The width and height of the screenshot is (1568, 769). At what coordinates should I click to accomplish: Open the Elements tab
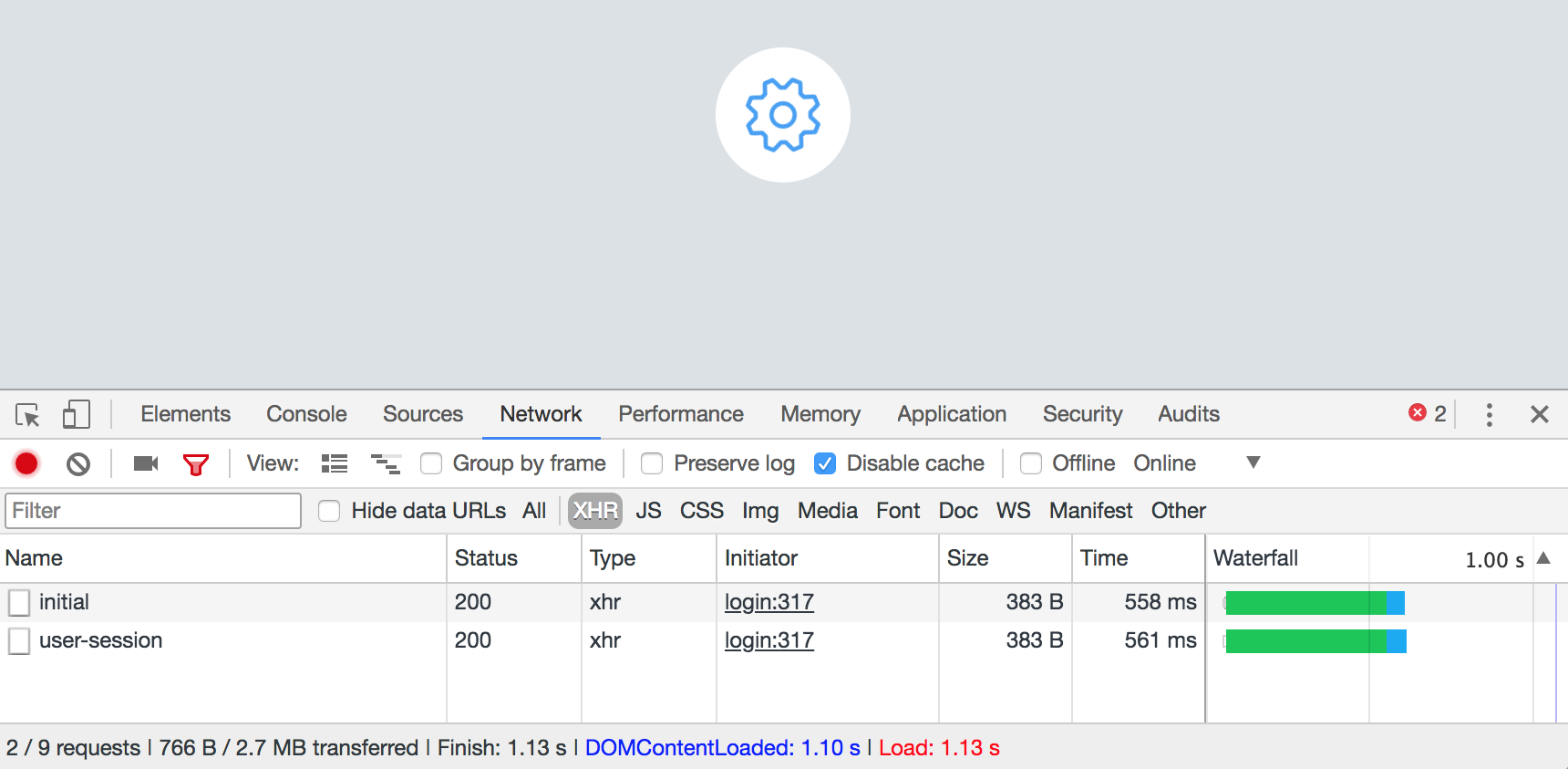(x=185, y=414)
